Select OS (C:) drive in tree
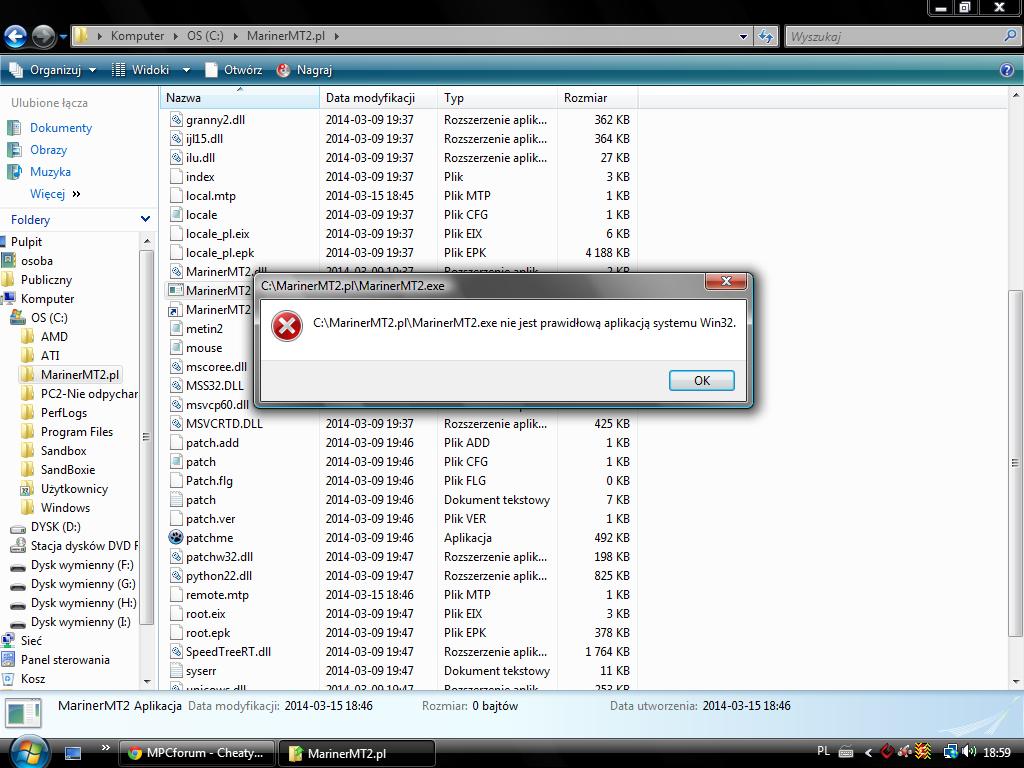This screenshot has width=1024, height=768. click(x=49, y=317)
